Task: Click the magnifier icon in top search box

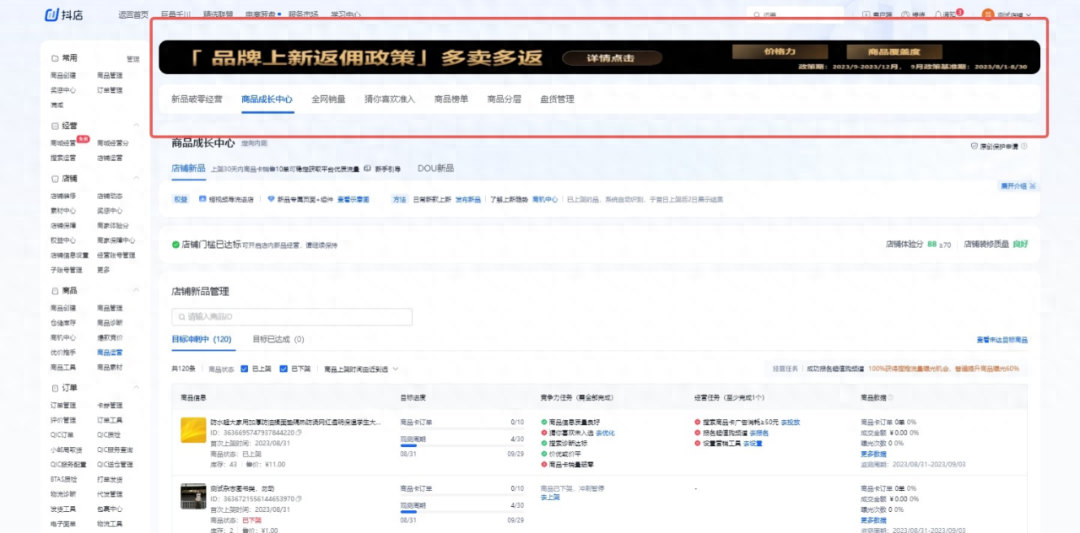Action: point(757,14)
